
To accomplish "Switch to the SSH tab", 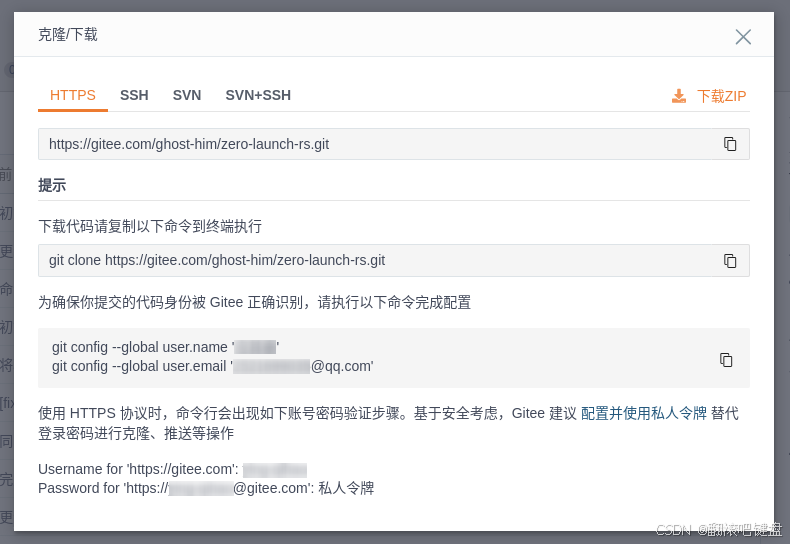I will pos(134,95).
